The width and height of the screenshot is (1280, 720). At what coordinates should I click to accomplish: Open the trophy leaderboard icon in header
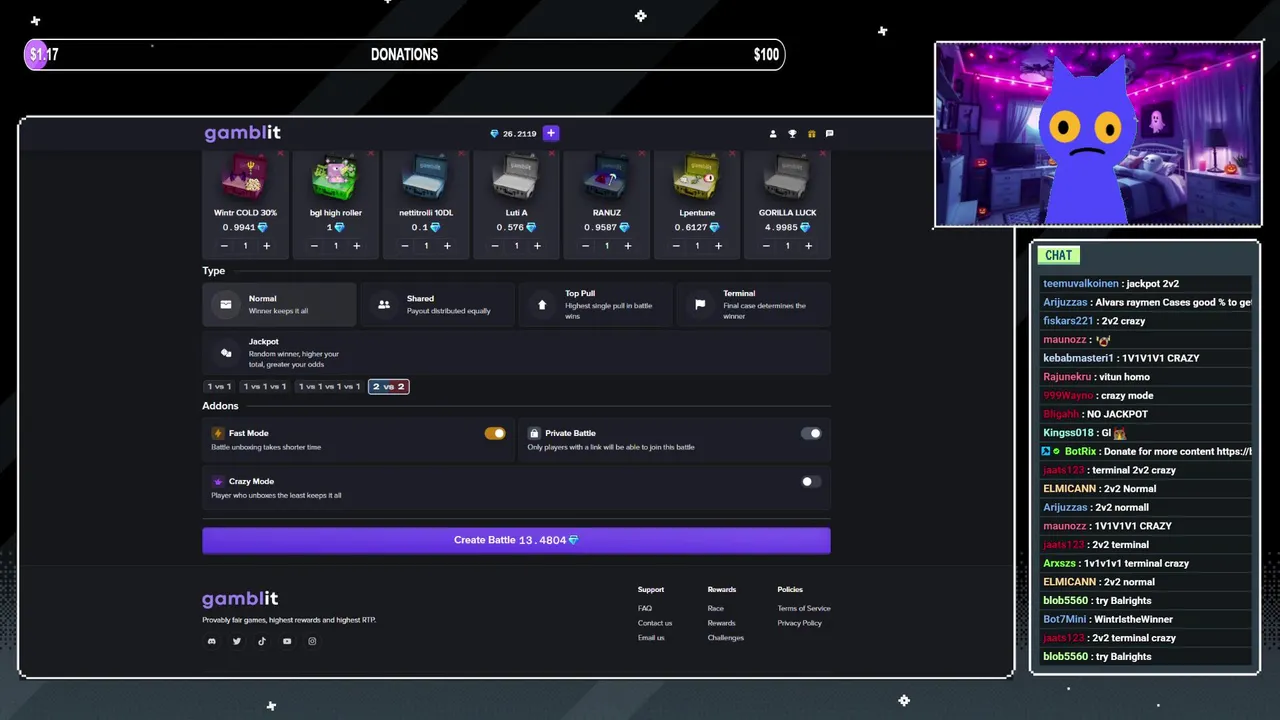click(792, 134)
